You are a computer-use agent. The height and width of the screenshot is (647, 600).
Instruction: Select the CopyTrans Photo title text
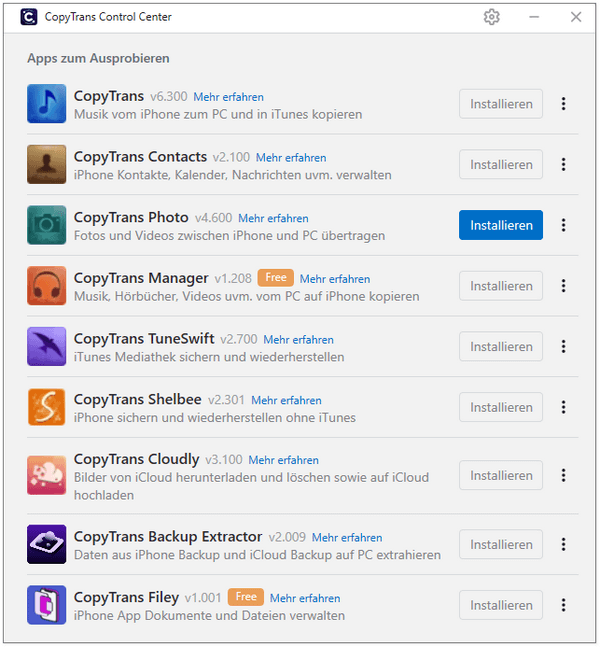coord(131,217)
